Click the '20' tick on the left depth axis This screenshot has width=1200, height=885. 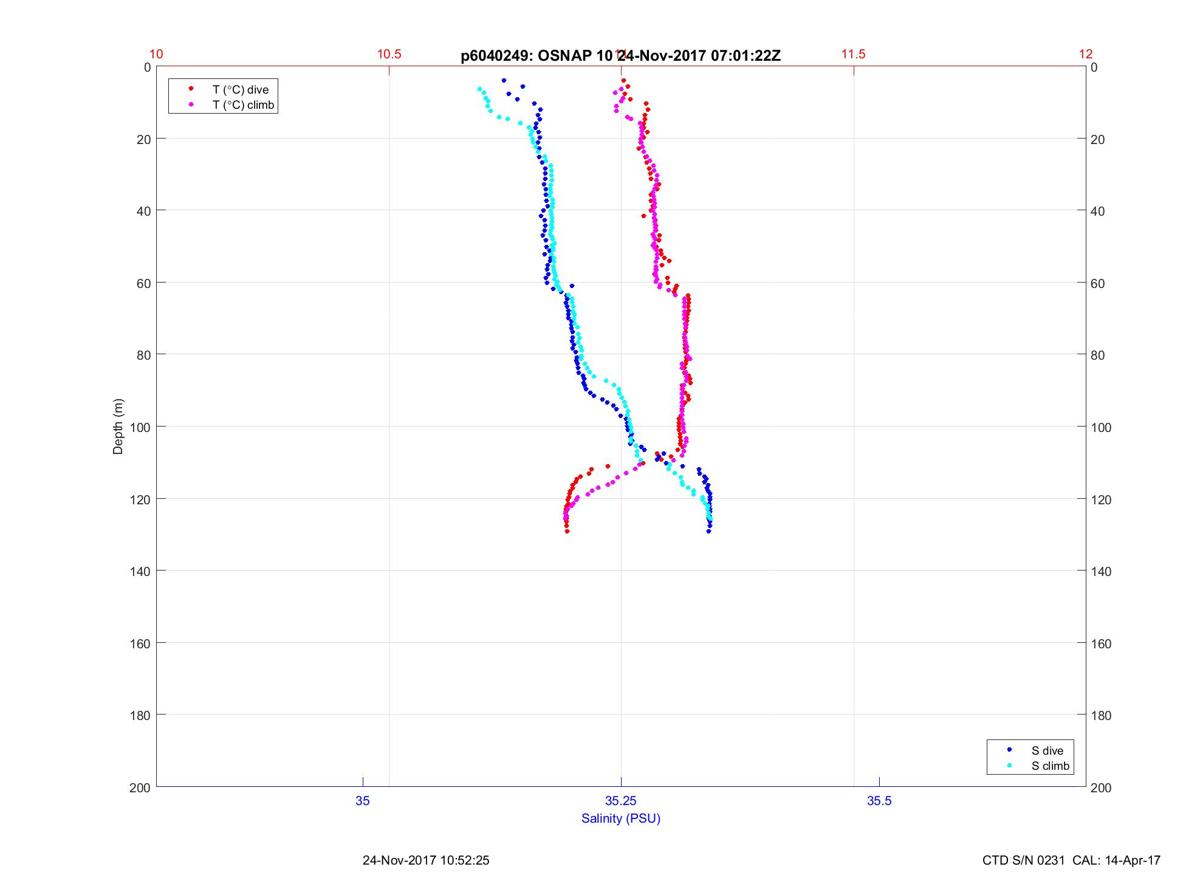[144, 139]
